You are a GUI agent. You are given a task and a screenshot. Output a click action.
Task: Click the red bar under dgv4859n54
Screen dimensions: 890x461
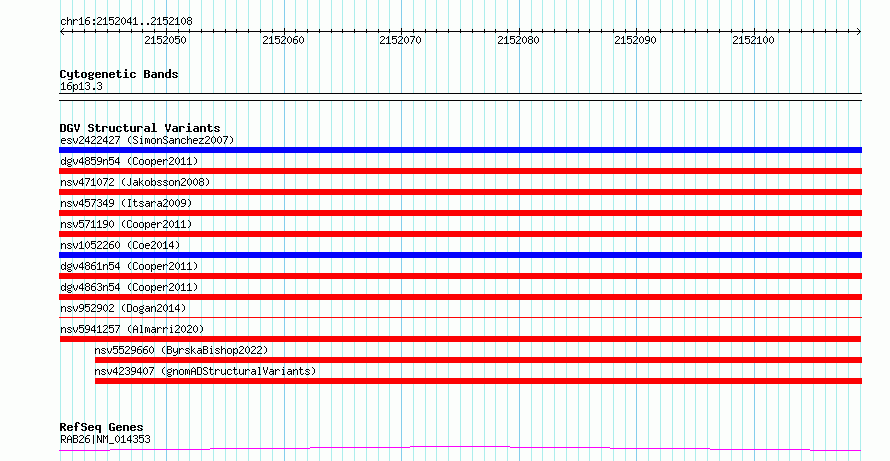click(x=460, y=171)
